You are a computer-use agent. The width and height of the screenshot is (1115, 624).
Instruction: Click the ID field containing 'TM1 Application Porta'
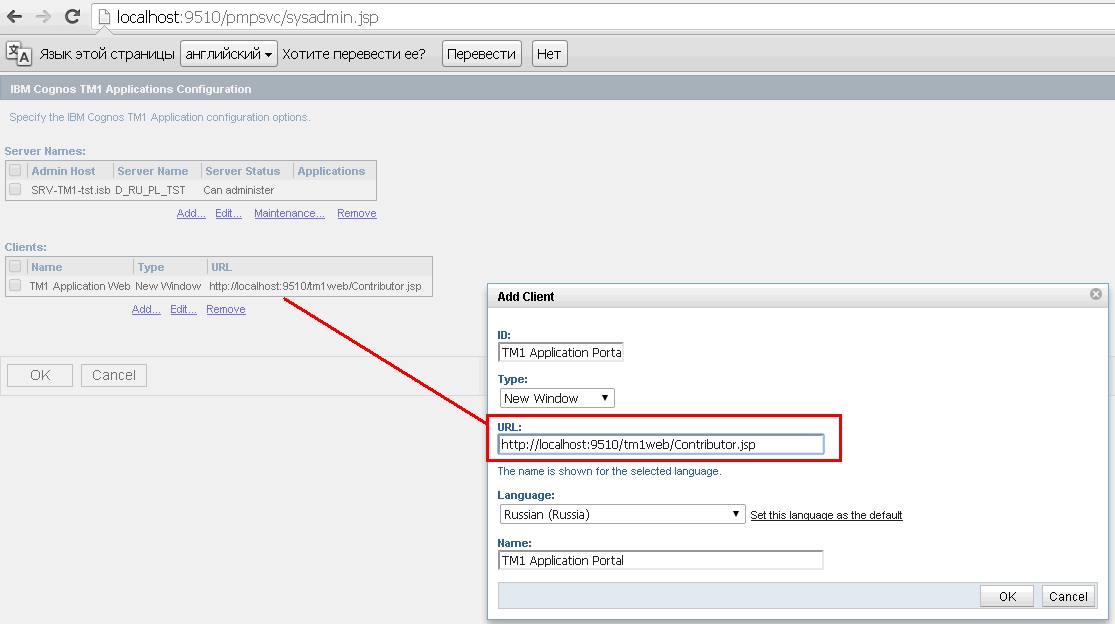561,353
